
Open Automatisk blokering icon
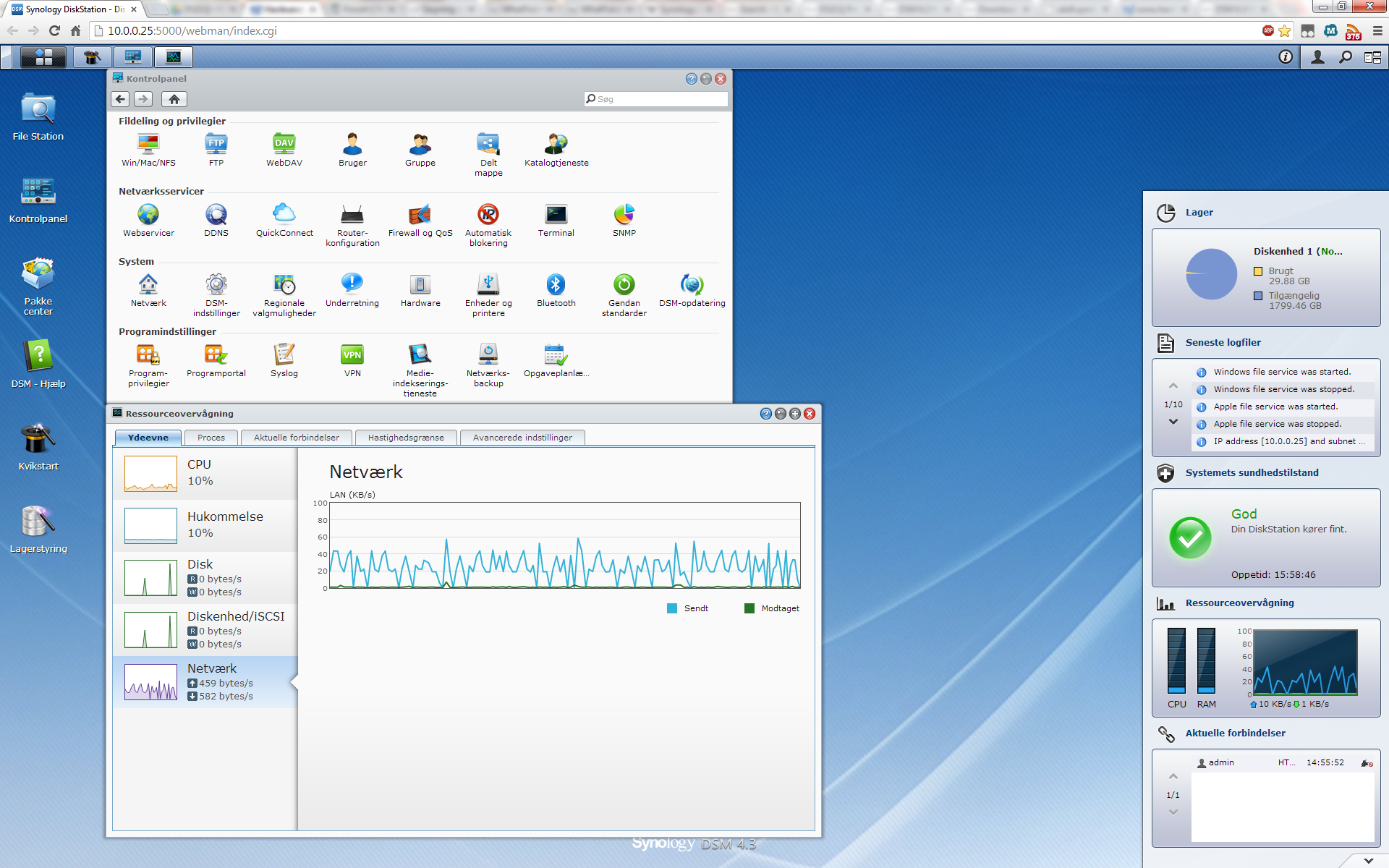(x=488, y=224)
